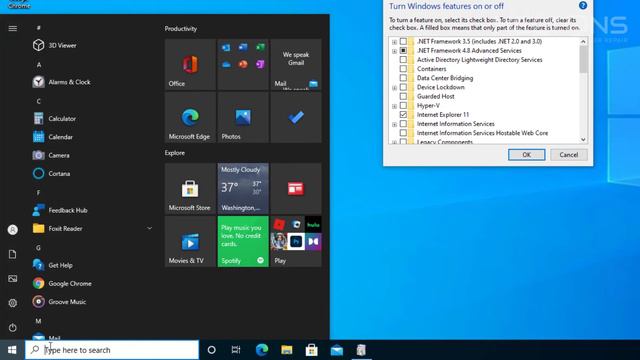Open the Office apps group tile
Image resolution: width=640 pixels, height=360 pixels.
click(243, 64)
